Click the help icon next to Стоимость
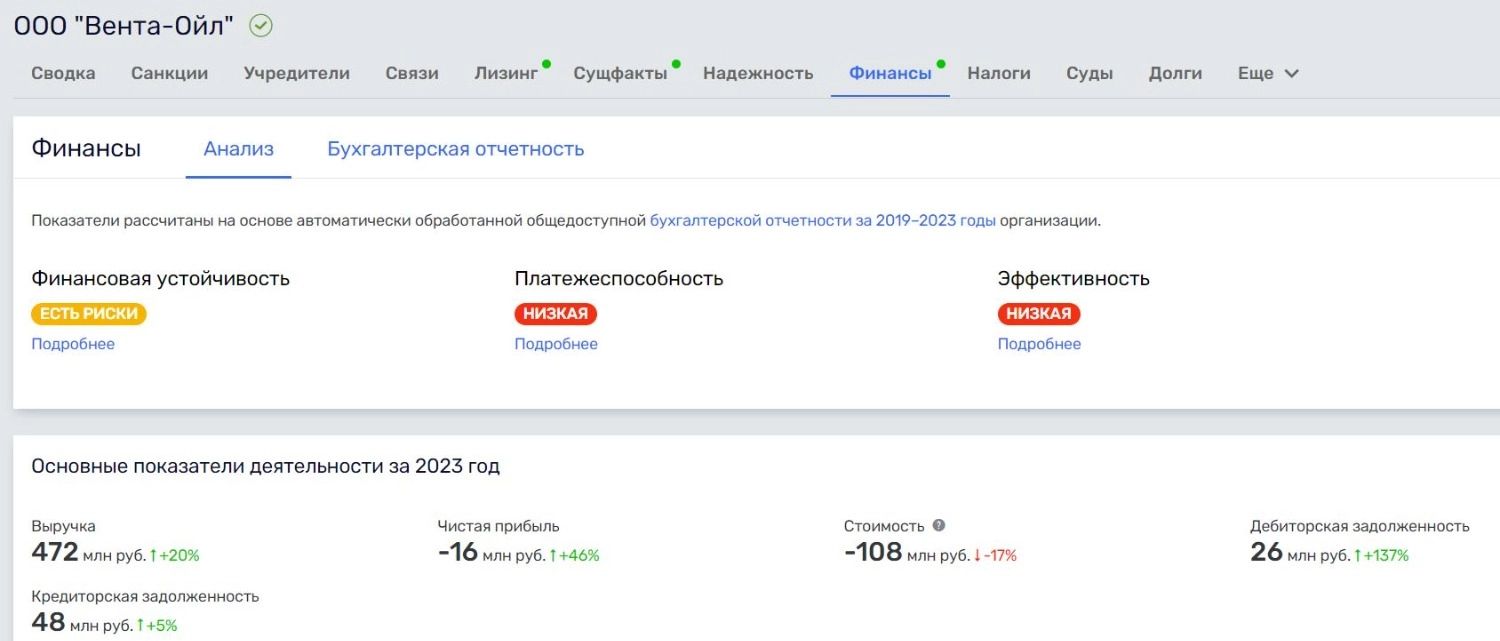Image resolution: width=1500 pixels, height=641 pixels. 939,525
